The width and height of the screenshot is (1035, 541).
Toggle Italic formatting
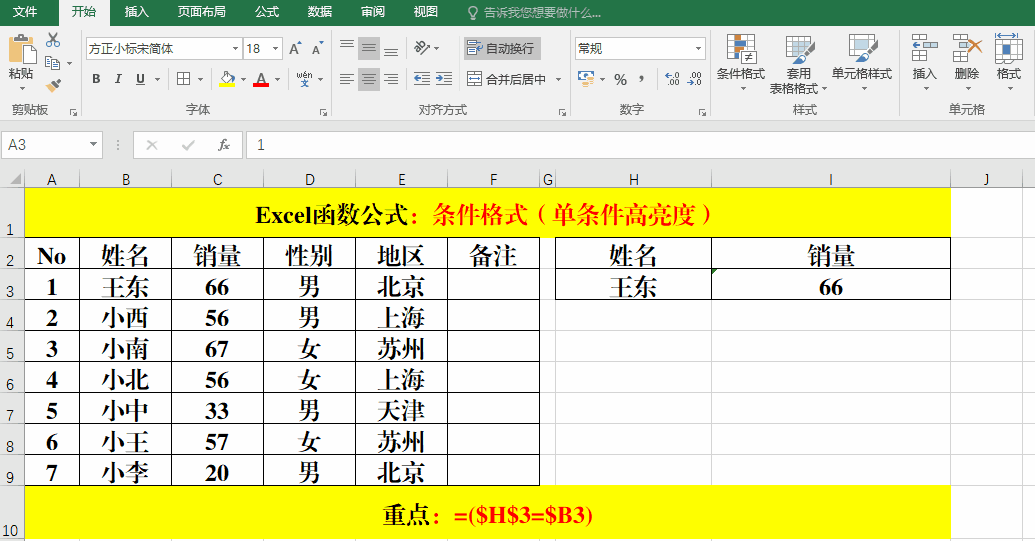(x=118, y=79)
